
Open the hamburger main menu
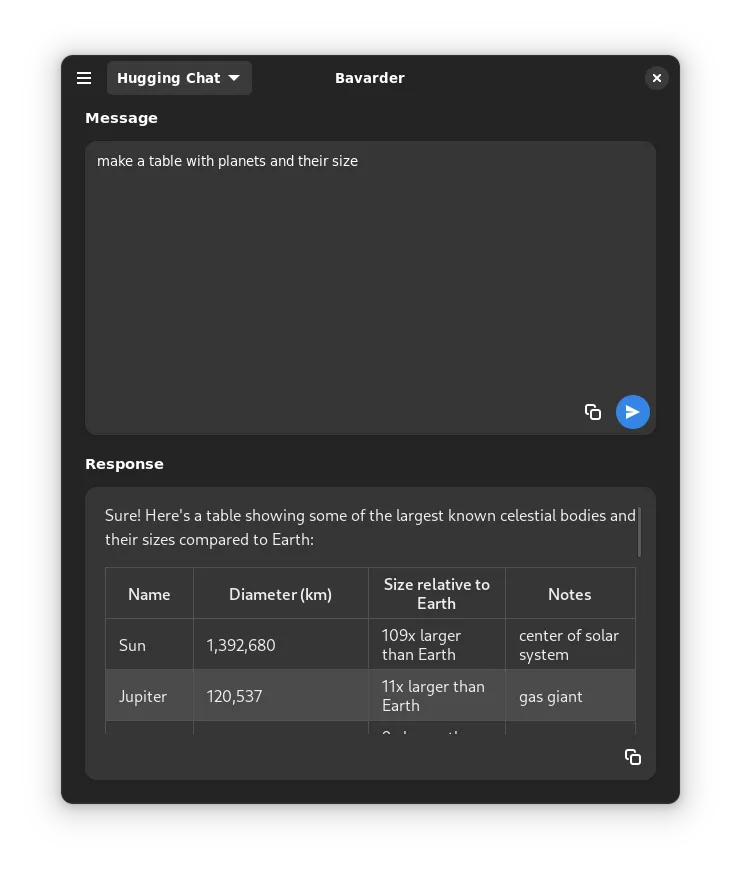[84, 78]
